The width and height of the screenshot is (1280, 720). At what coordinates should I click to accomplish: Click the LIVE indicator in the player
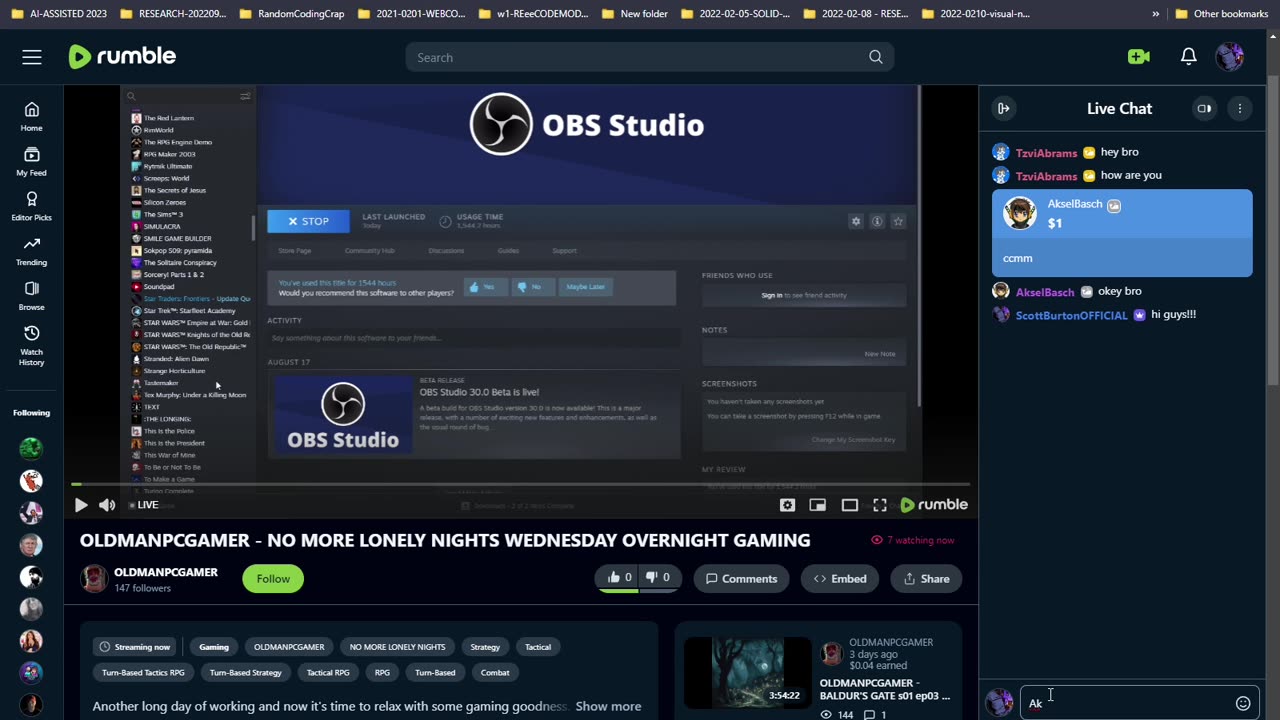(144, 505)
